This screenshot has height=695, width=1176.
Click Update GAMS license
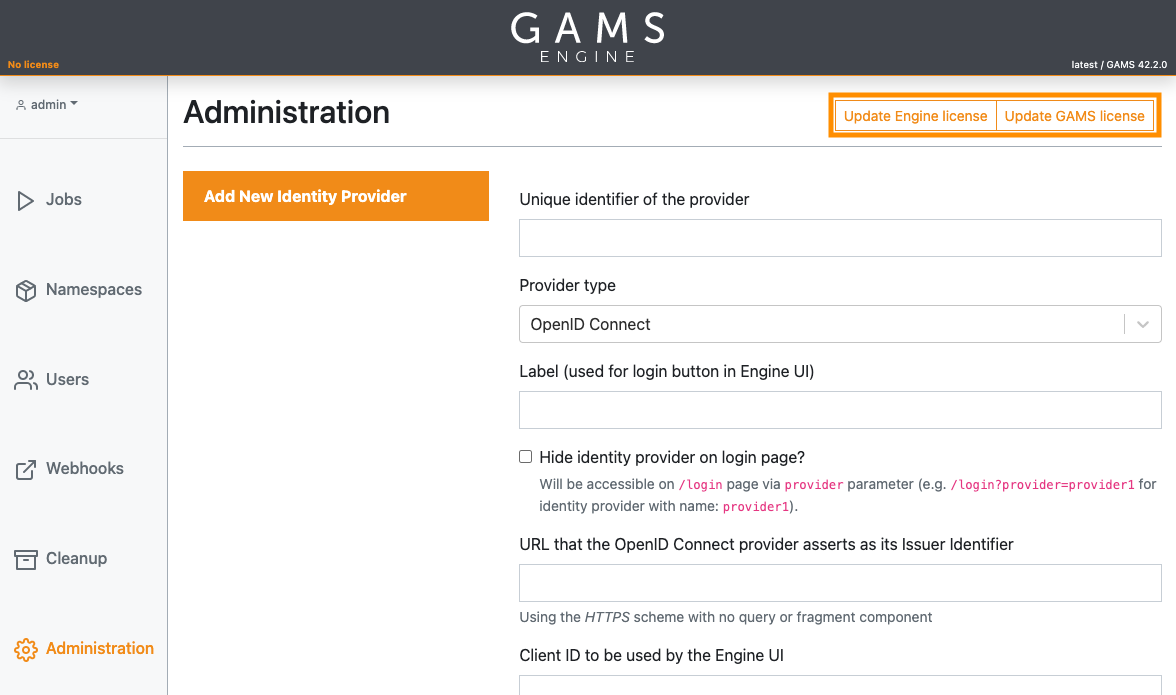pyautogui.click(x=1075, y=116)
